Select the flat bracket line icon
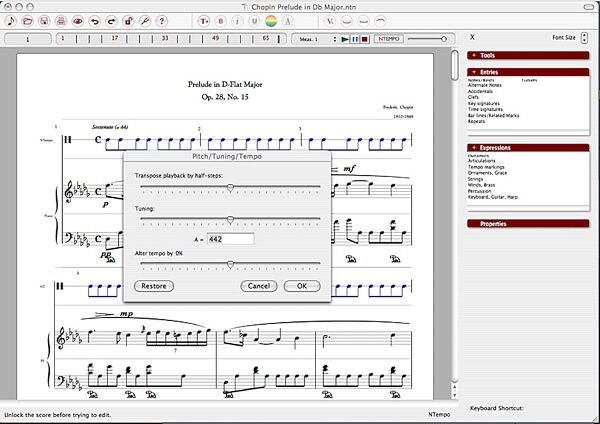 364,21
